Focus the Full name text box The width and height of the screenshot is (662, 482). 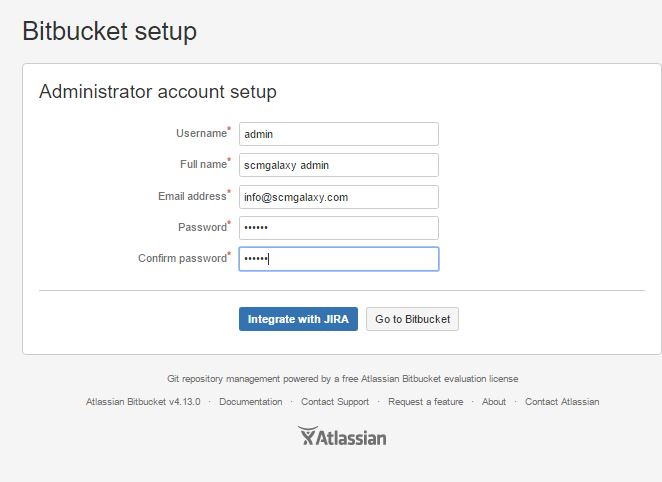pyautogui.click(x=338, y=165)
